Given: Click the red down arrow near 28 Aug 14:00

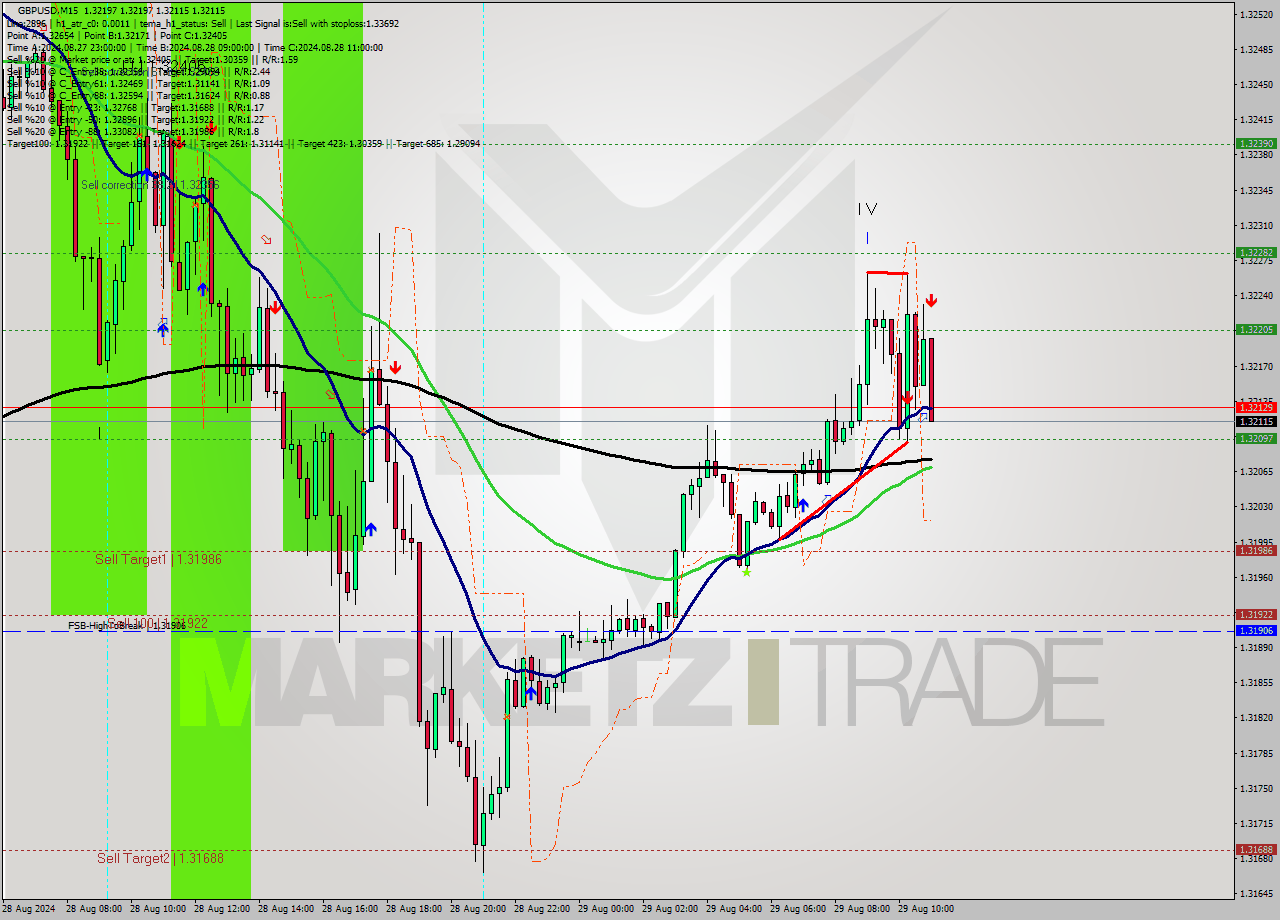Looking at the screenshot, I should [x=274, y=308].
